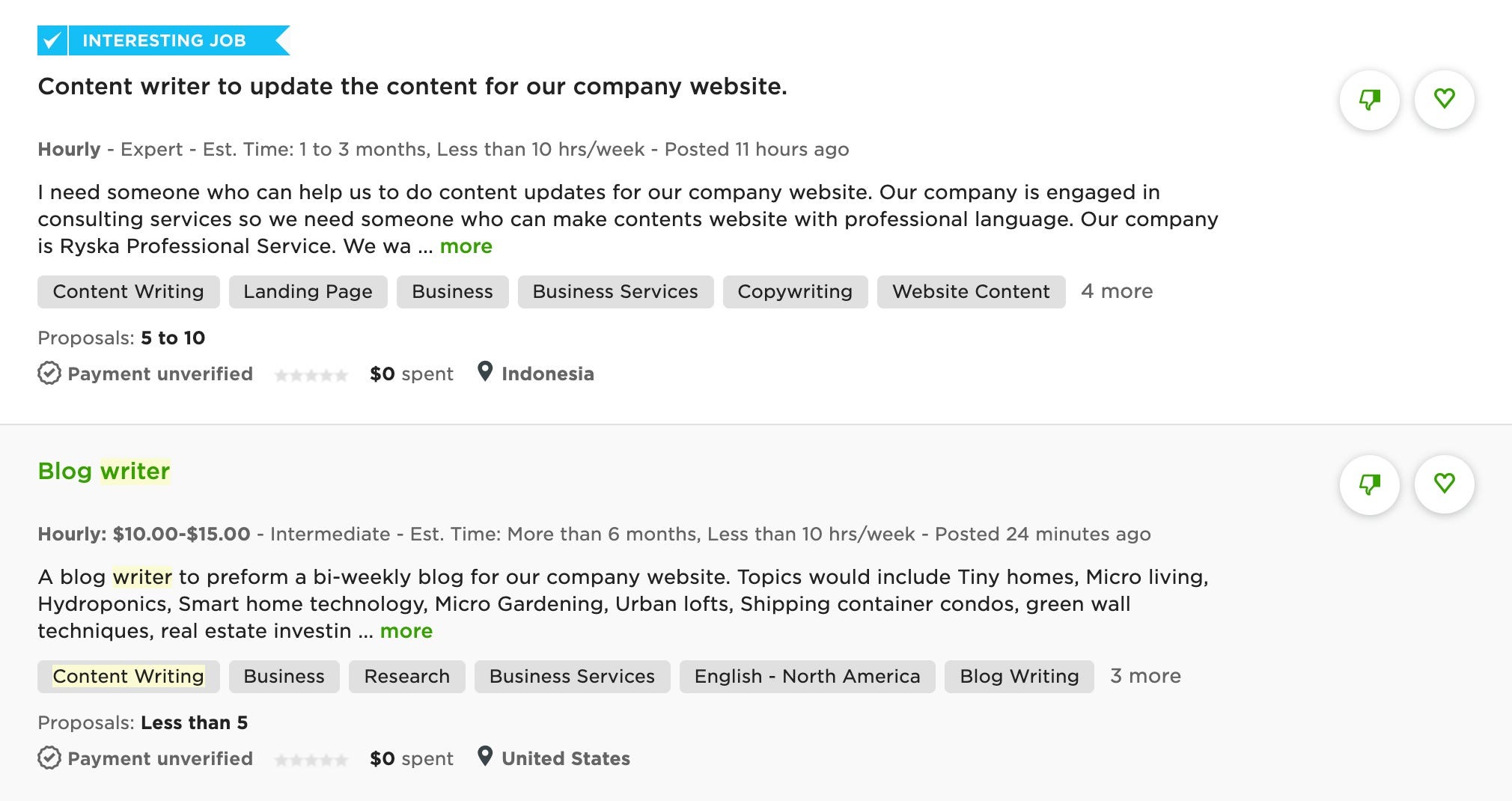This screenshot has height=801, width=1512.
Task: Show 3 more skill tags on Blog writer job
Action: tap(1144, 676)
